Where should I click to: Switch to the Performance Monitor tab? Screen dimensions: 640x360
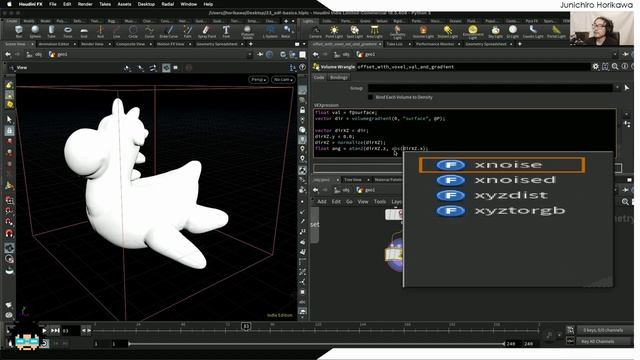pyautogui.click(x=435, y=44)
